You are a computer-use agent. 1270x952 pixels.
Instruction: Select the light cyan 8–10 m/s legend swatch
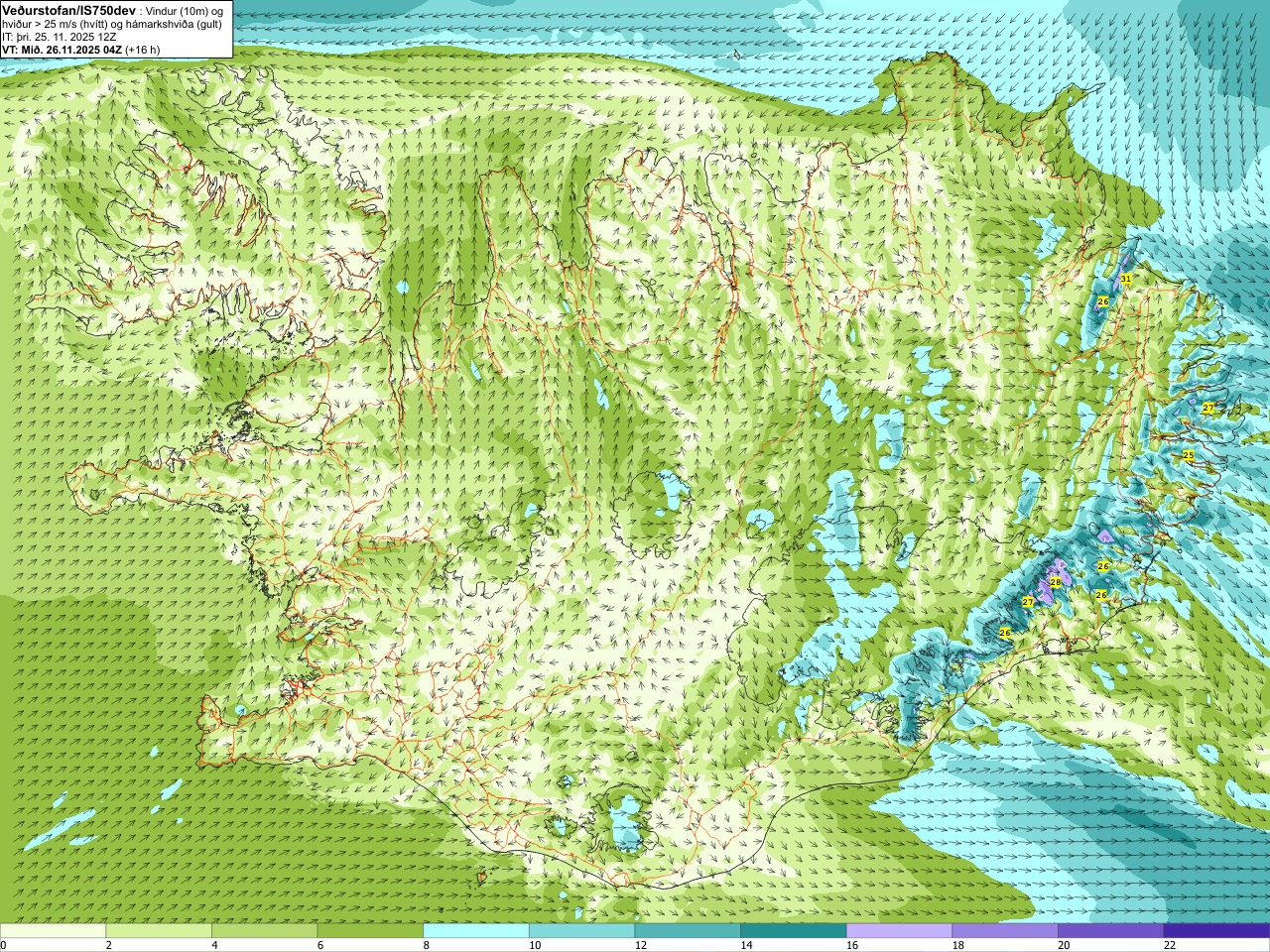476,930
